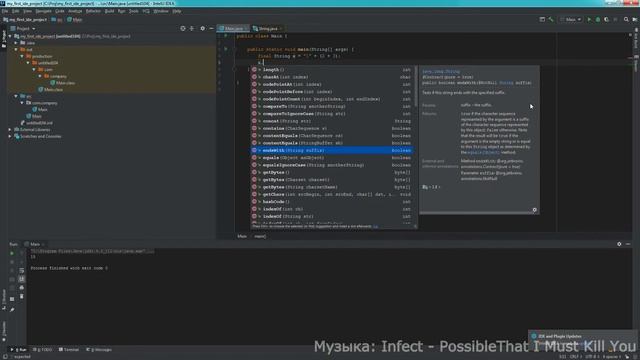The height and width of the screenshot is (360, 640).
Task: Choose length() in the completion list
Action: tap(331, 70)
